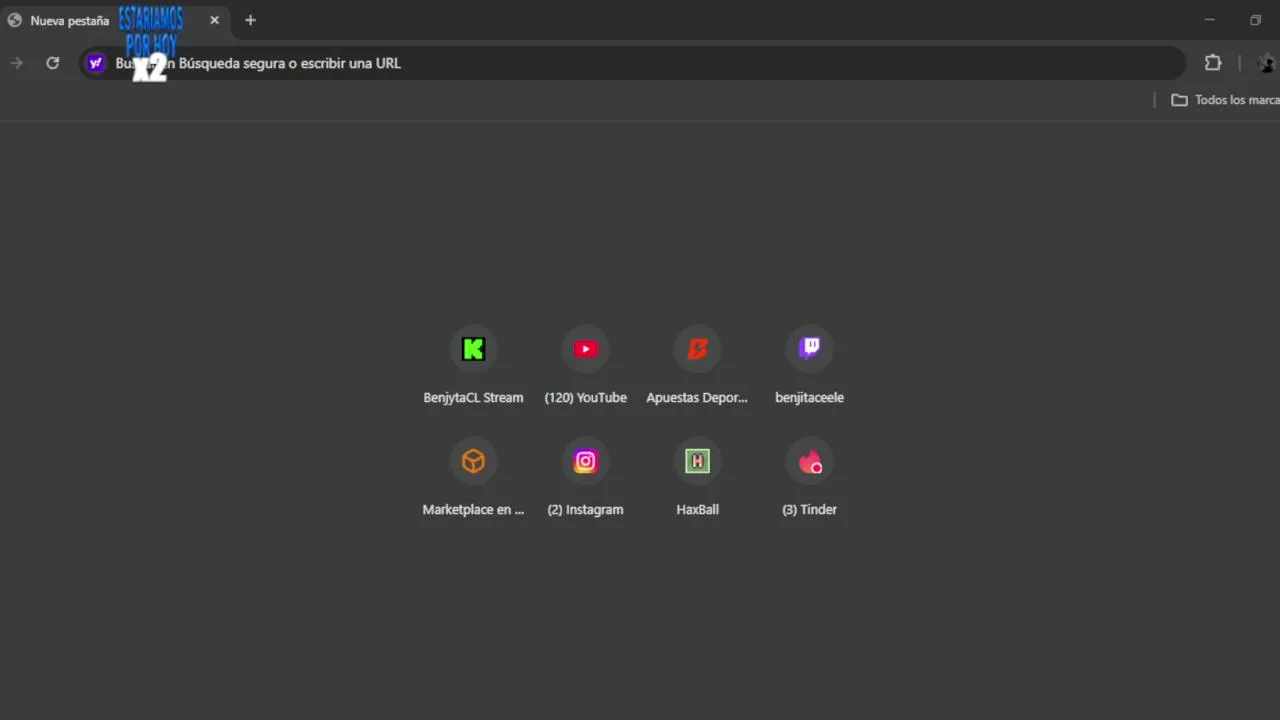Click the Apuestas Depor... label

[697, 397]
